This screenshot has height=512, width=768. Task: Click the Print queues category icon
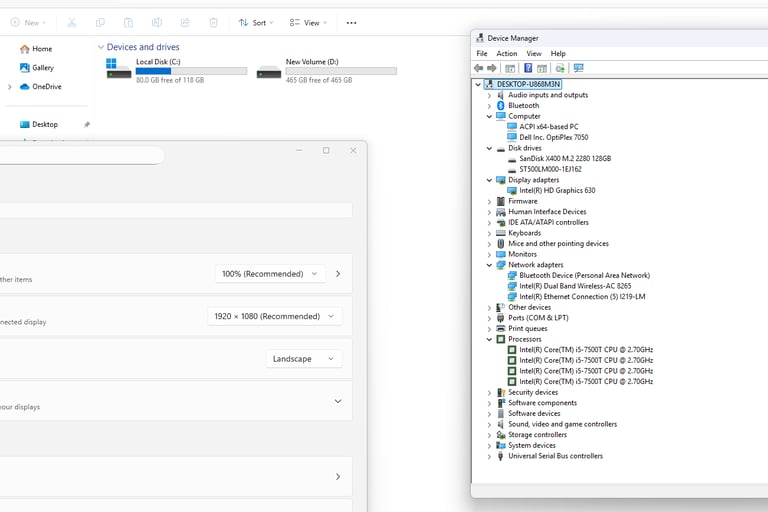(x=501, y=329)
